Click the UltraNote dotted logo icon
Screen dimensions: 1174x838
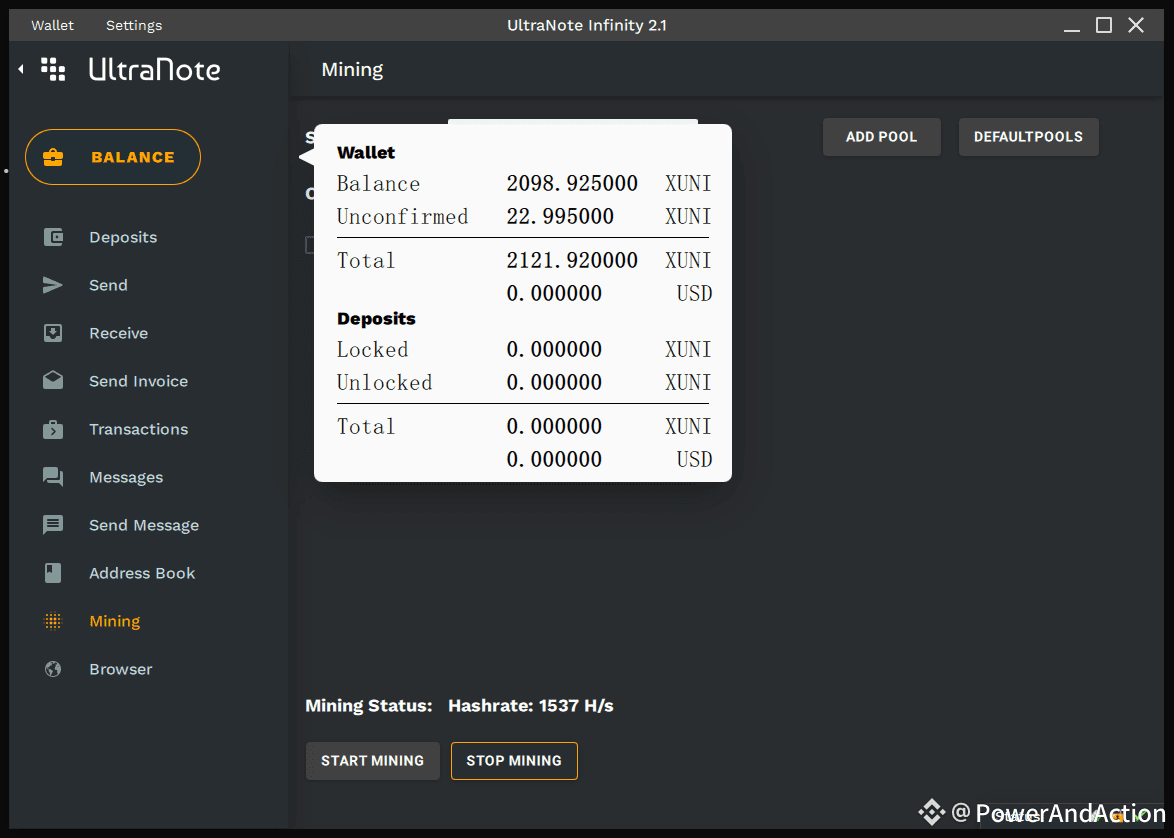53,69
